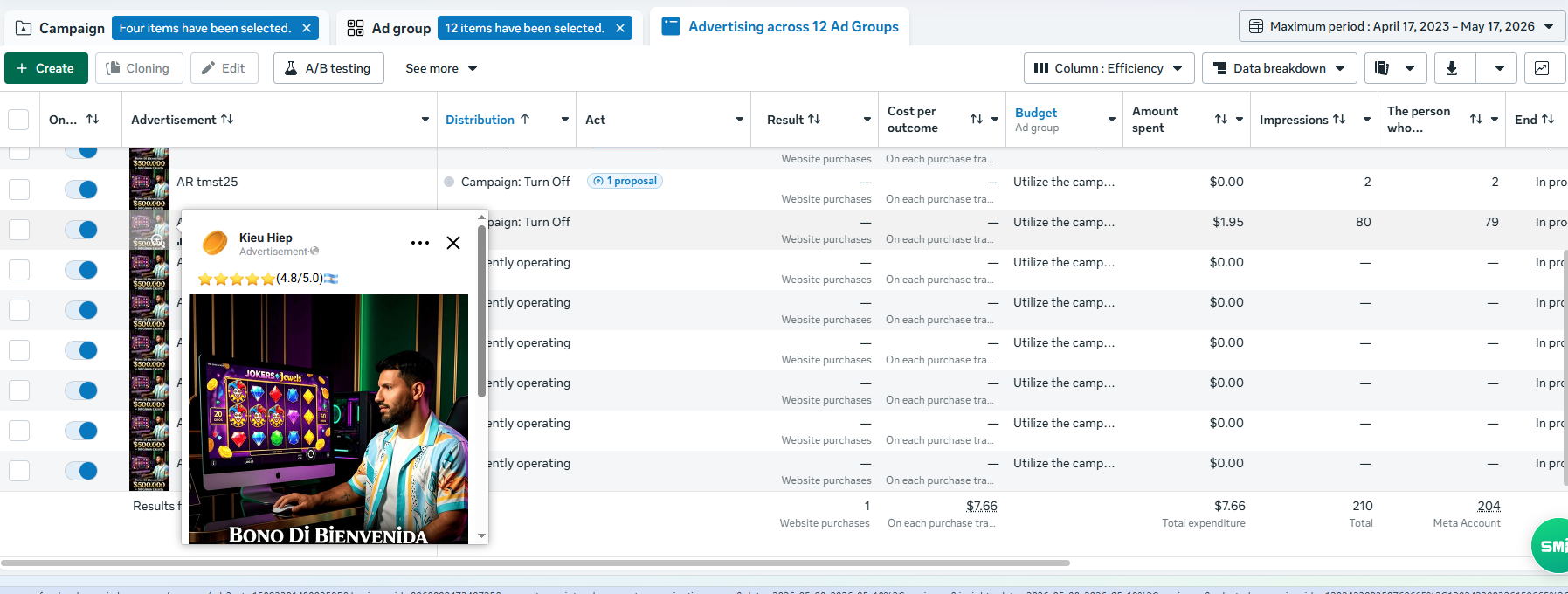Sort by End column

pyautogui.click(x=1548, y=119)
